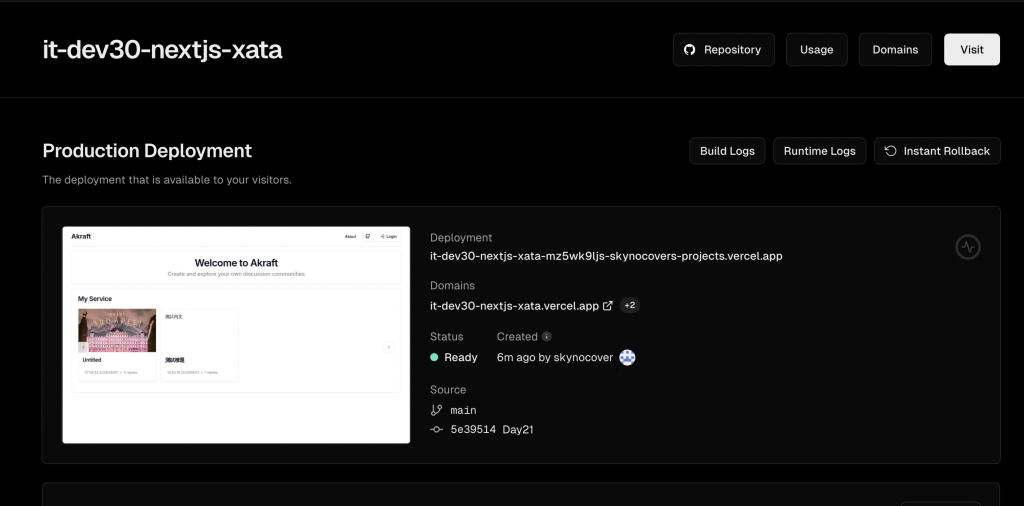
Task: Click the green Ready status indicator
Action: coord(435,358)
